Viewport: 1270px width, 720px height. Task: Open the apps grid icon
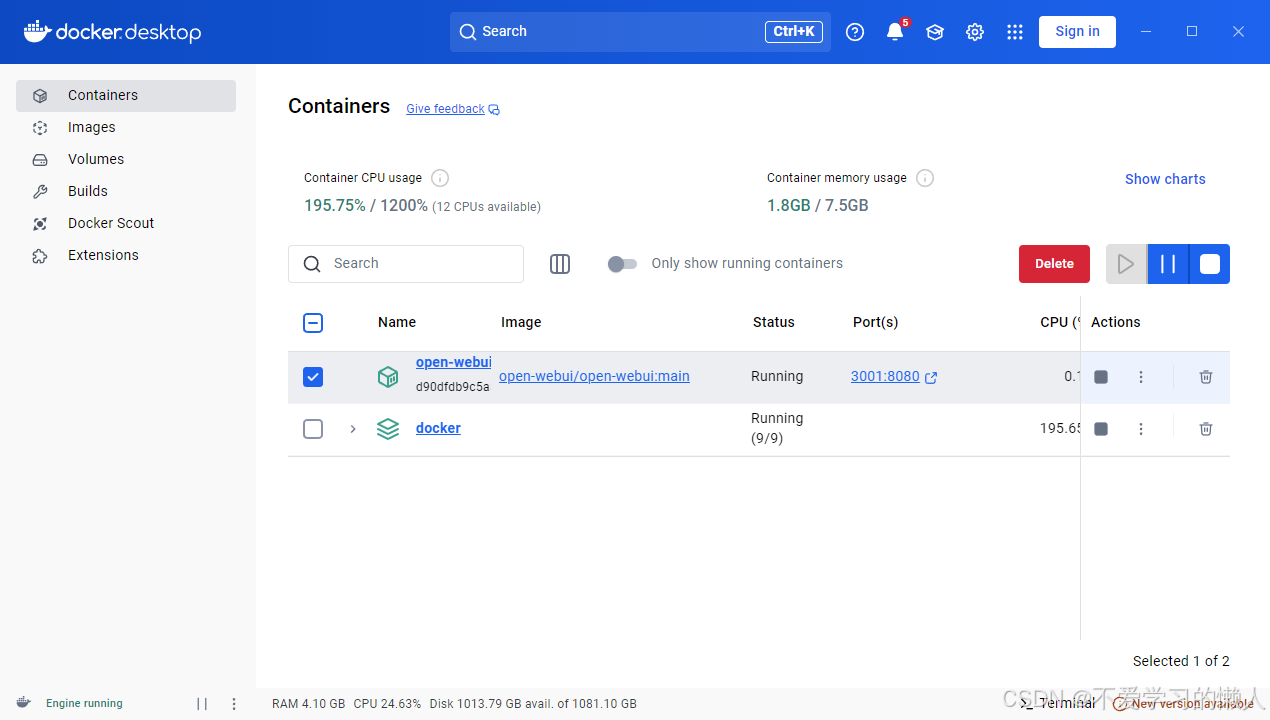click(1015, 32)
